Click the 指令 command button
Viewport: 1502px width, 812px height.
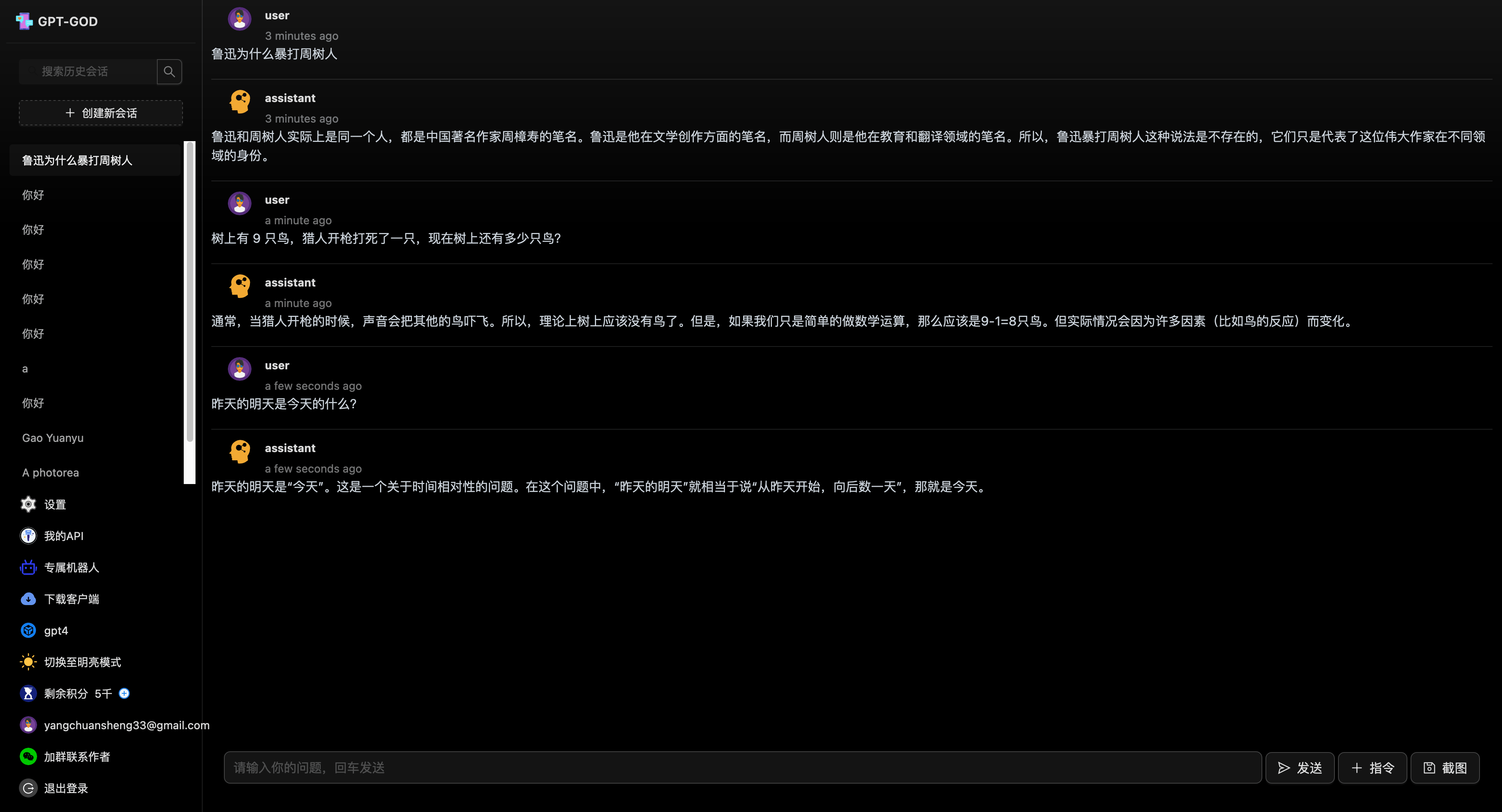tap(1372, 767)
